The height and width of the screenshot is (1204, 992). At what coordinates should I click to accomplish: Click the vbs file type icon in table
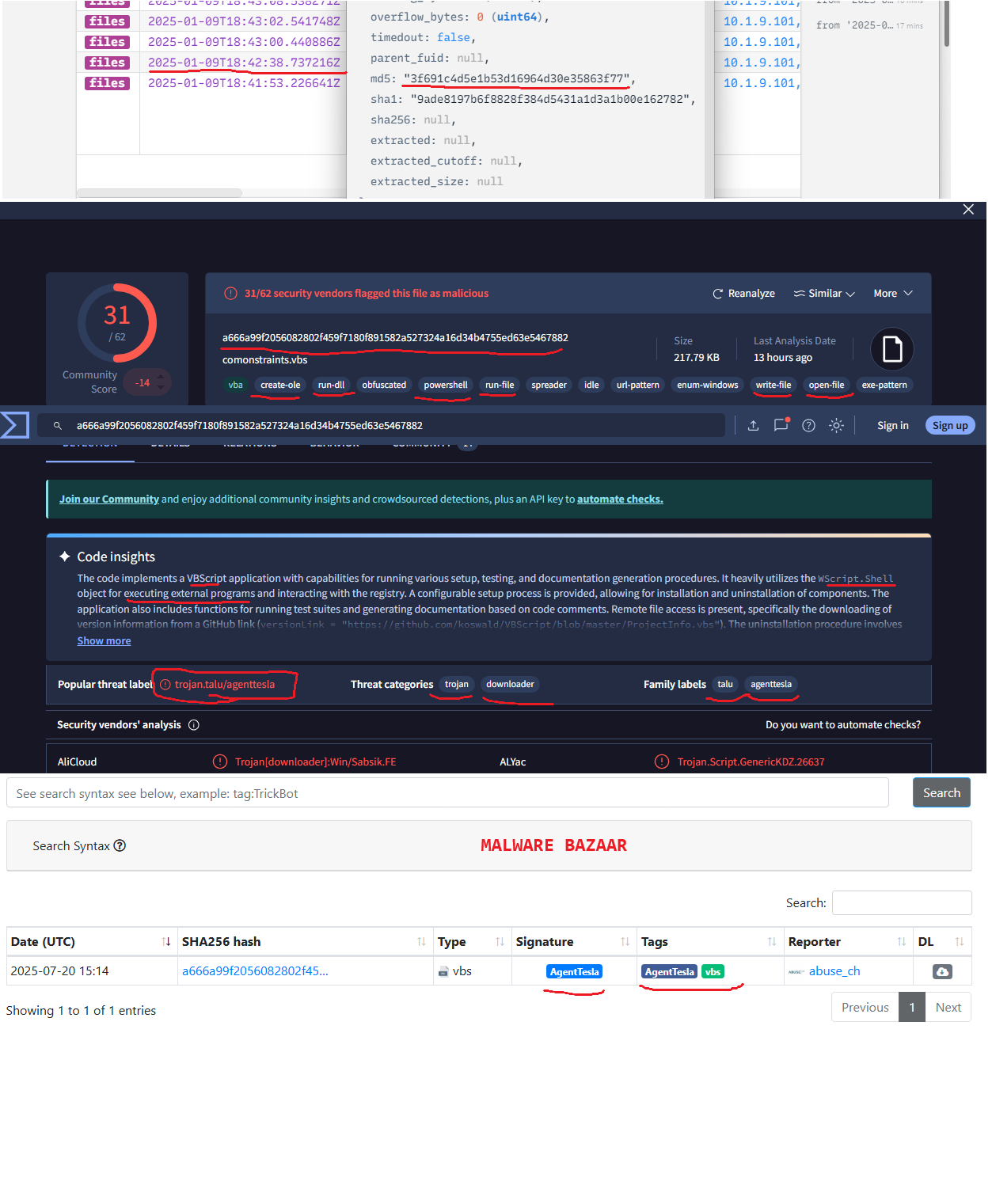[x=443, y=971]
